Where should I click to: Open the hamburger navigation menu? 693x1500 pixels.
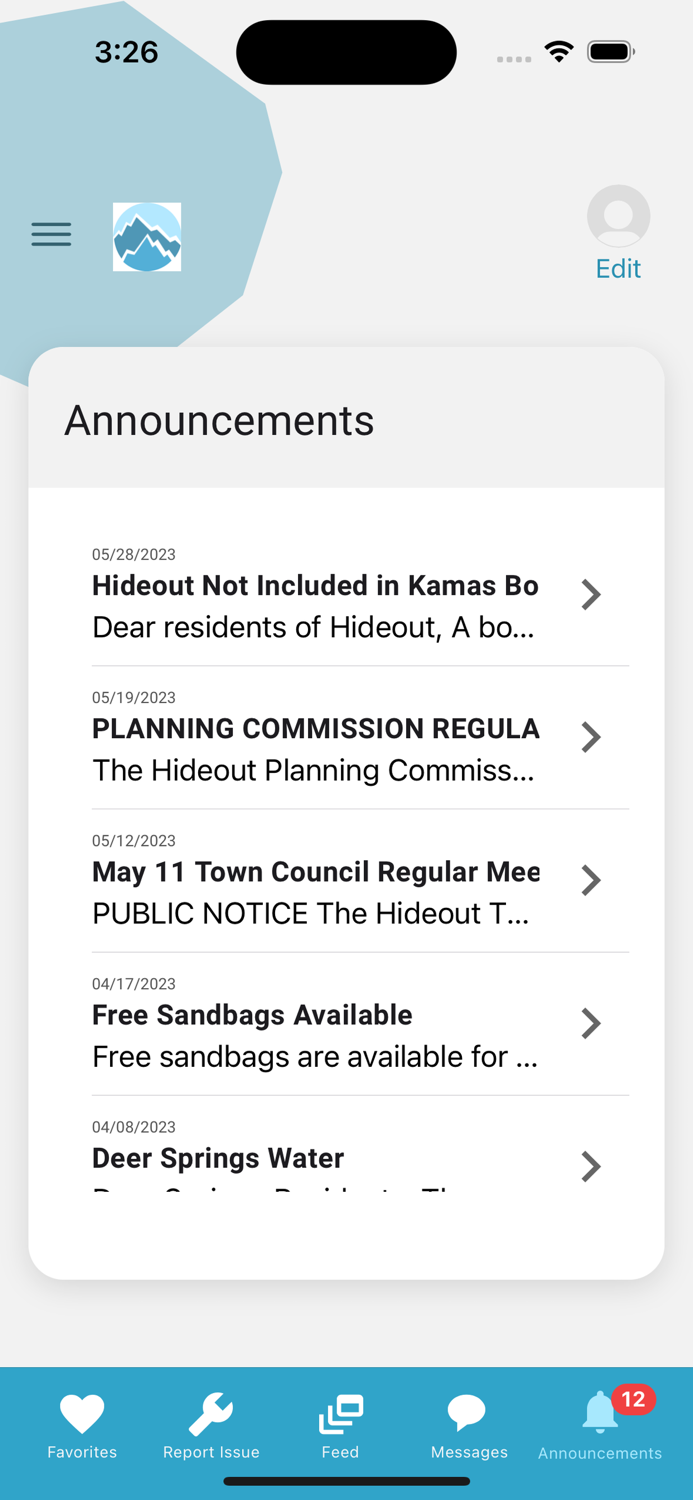point(51,234)
